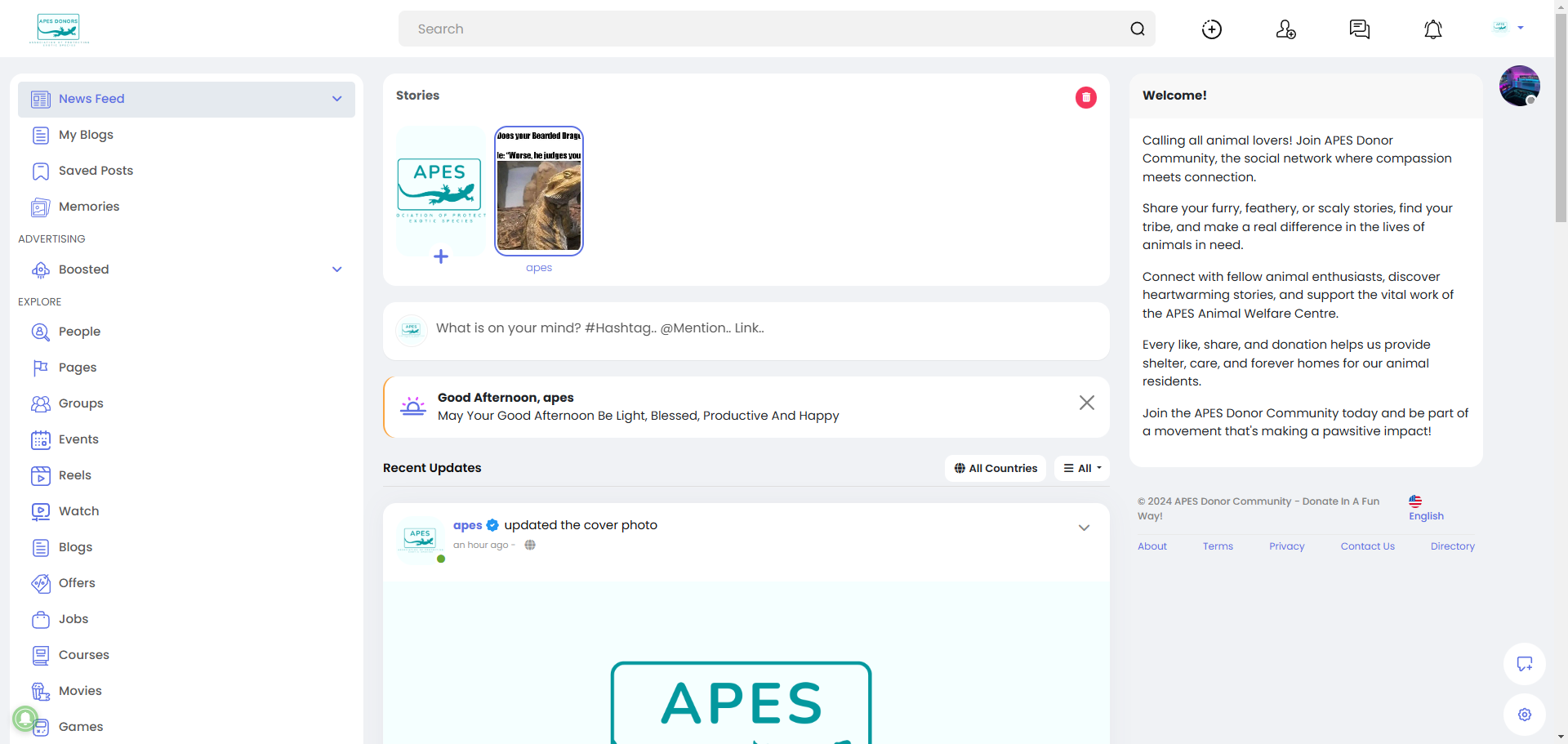Screen dimensions: 1568x744
Task: Open the Contact Us footer link
Action: [x=1367, y=546]
